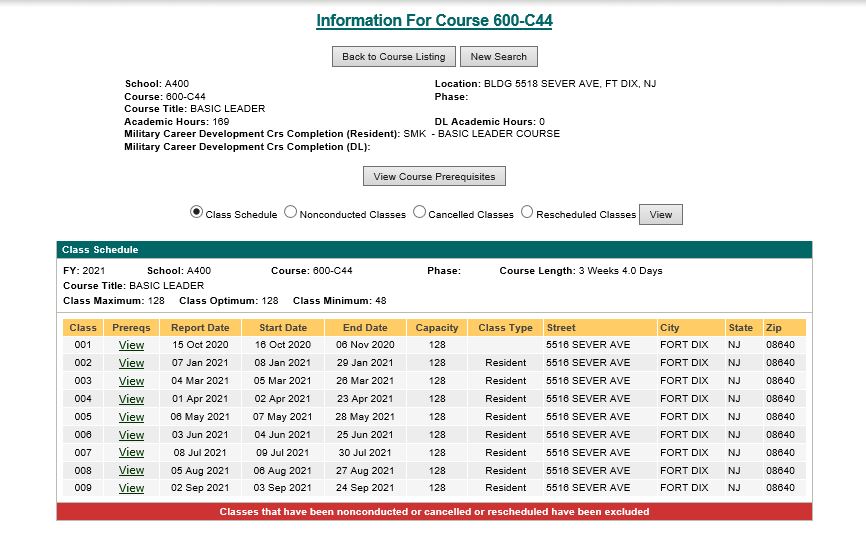Image resolution: width=866 pixels, height=542 pixels.
Task: Click View link for class 009
Action: pos(131,488)
